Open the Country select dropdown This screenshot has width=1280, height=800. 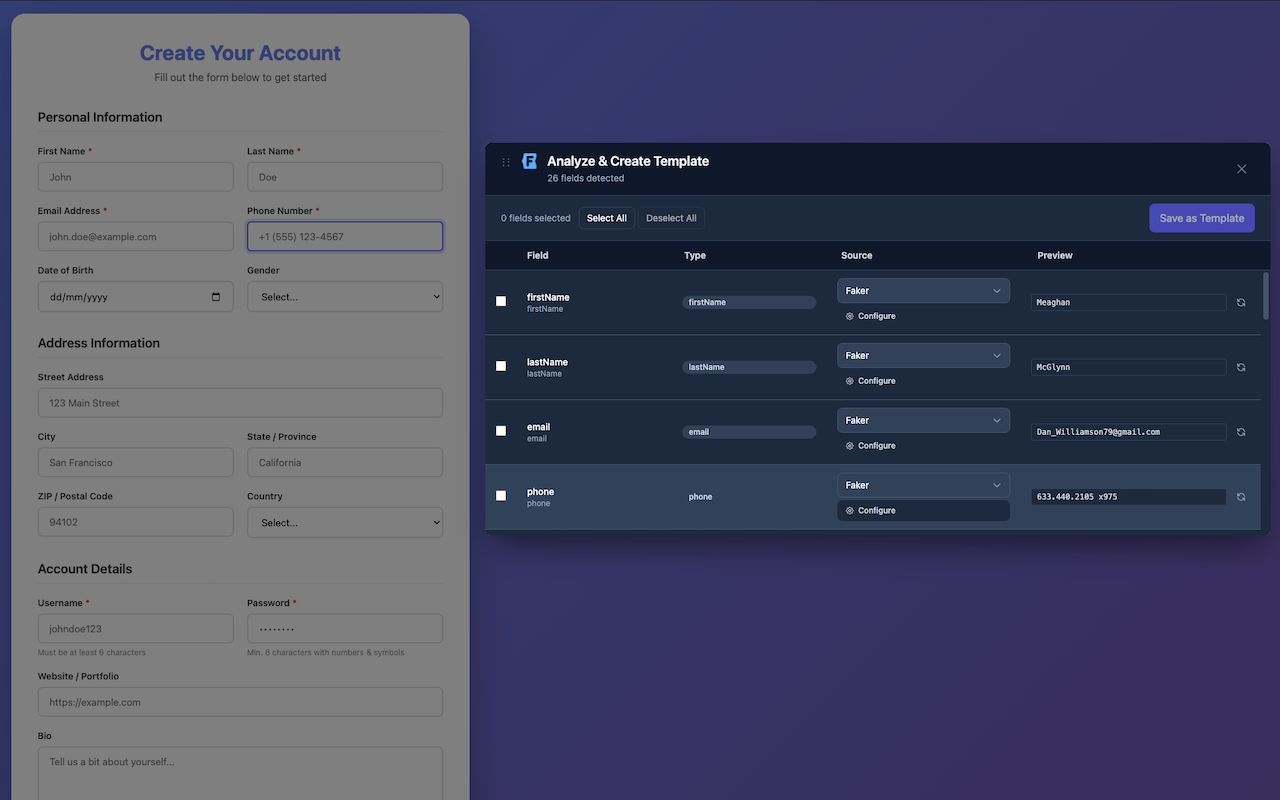(344, 521)
